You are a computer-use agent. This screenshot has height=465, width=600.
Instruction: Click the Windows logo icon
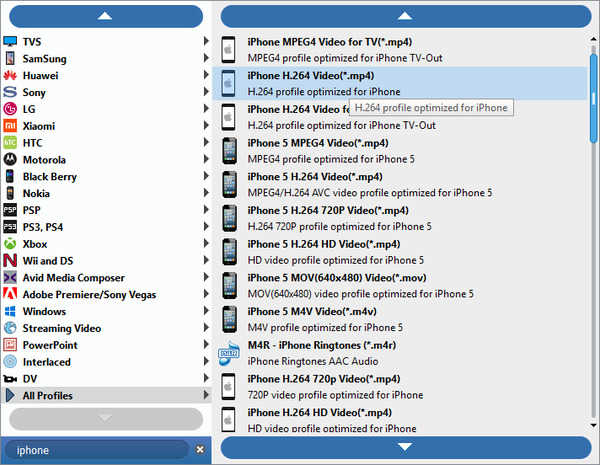click(x=10, y=311)
